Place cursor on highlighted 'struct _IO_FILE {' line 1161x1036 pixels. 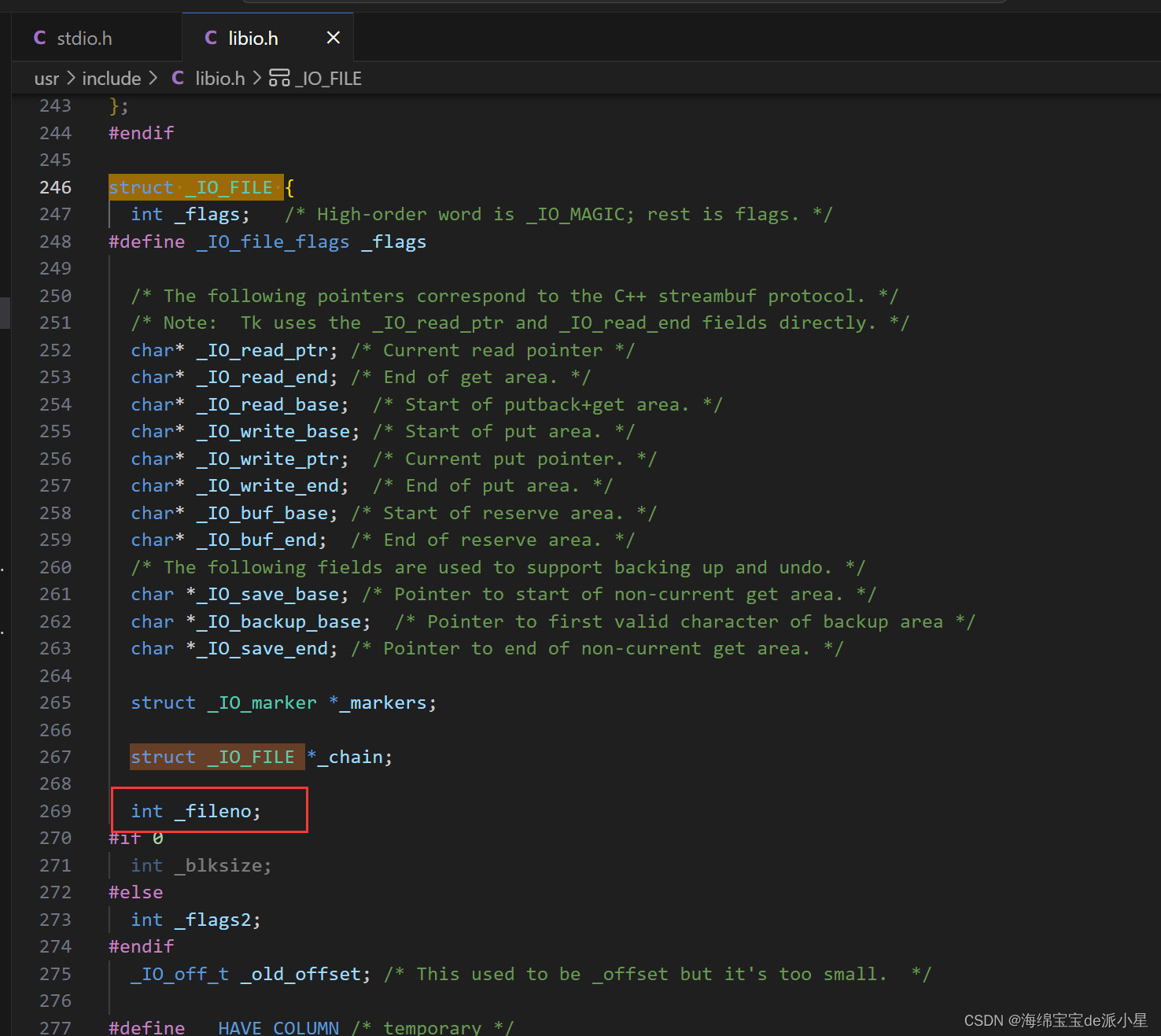(201, 187)
